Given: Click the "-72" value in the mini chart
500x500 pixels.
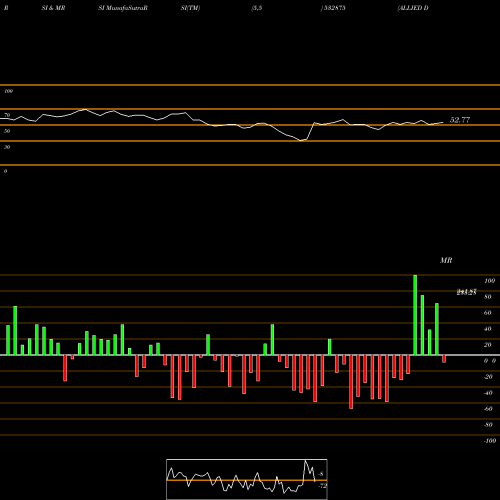Looking at the screenshot, I should coord(323,486).
